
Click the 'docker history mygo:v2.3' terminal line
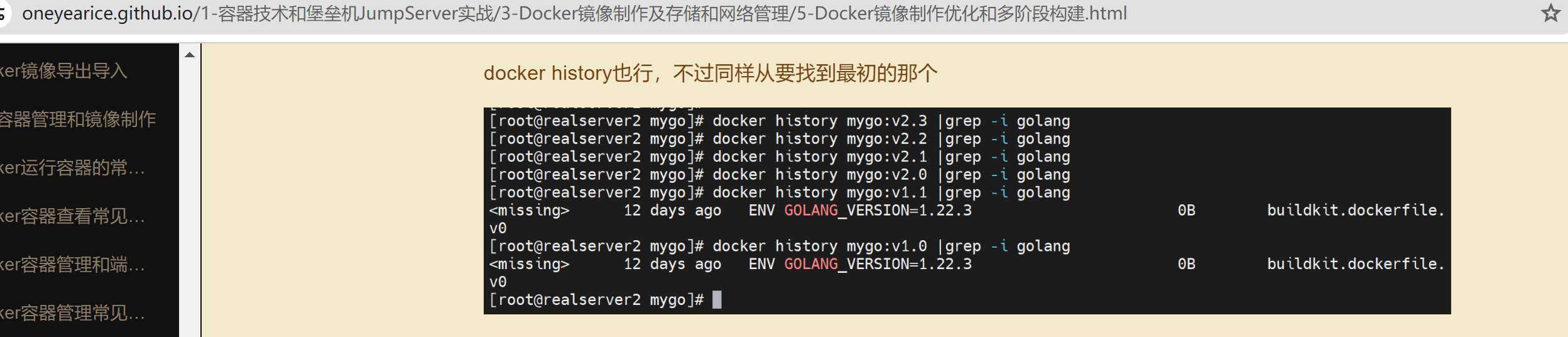(779, 121)
